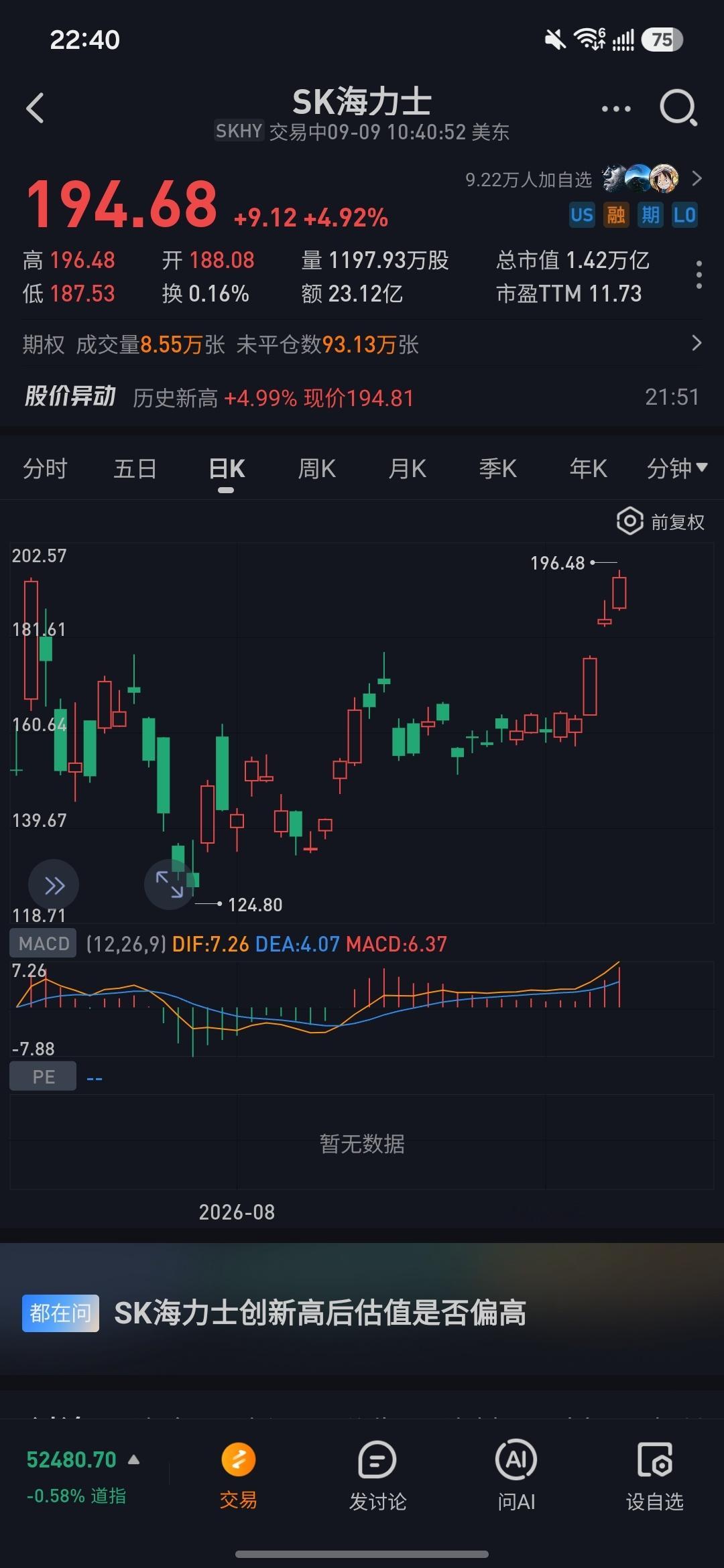Change 前复权 adjustment setting
The width and height of the screenshot is (724, 1568).
click(x=678, y=522)
